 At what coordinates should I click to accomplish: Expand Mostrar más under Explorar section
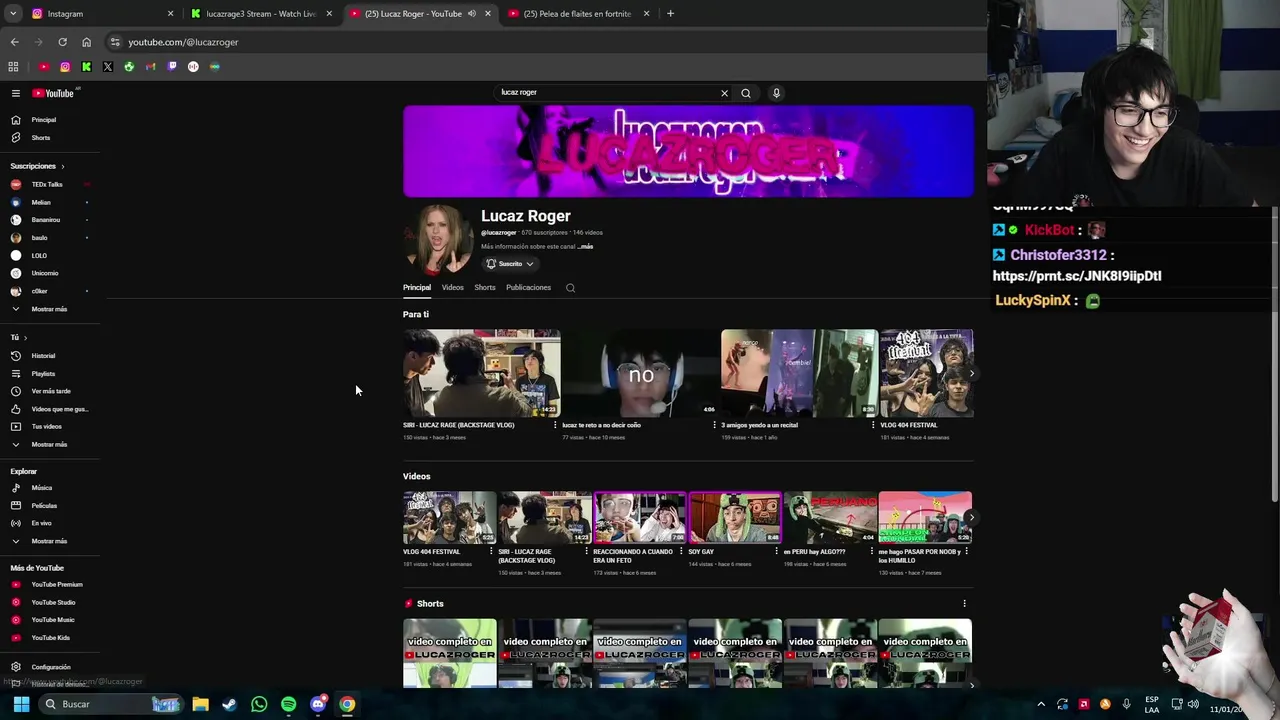(49, 541)
